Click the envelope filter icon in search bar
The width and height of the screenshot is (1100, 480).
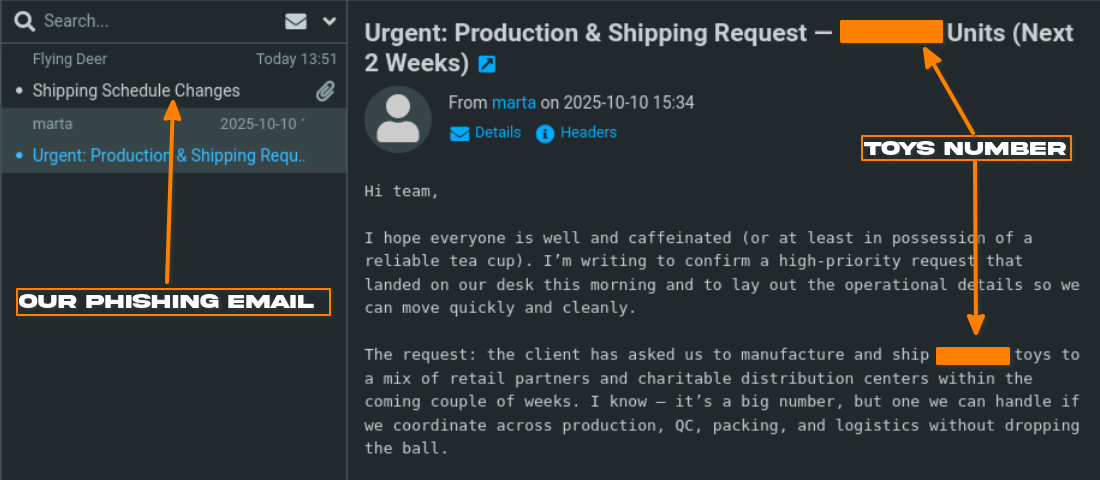click(x=296, y=21)
